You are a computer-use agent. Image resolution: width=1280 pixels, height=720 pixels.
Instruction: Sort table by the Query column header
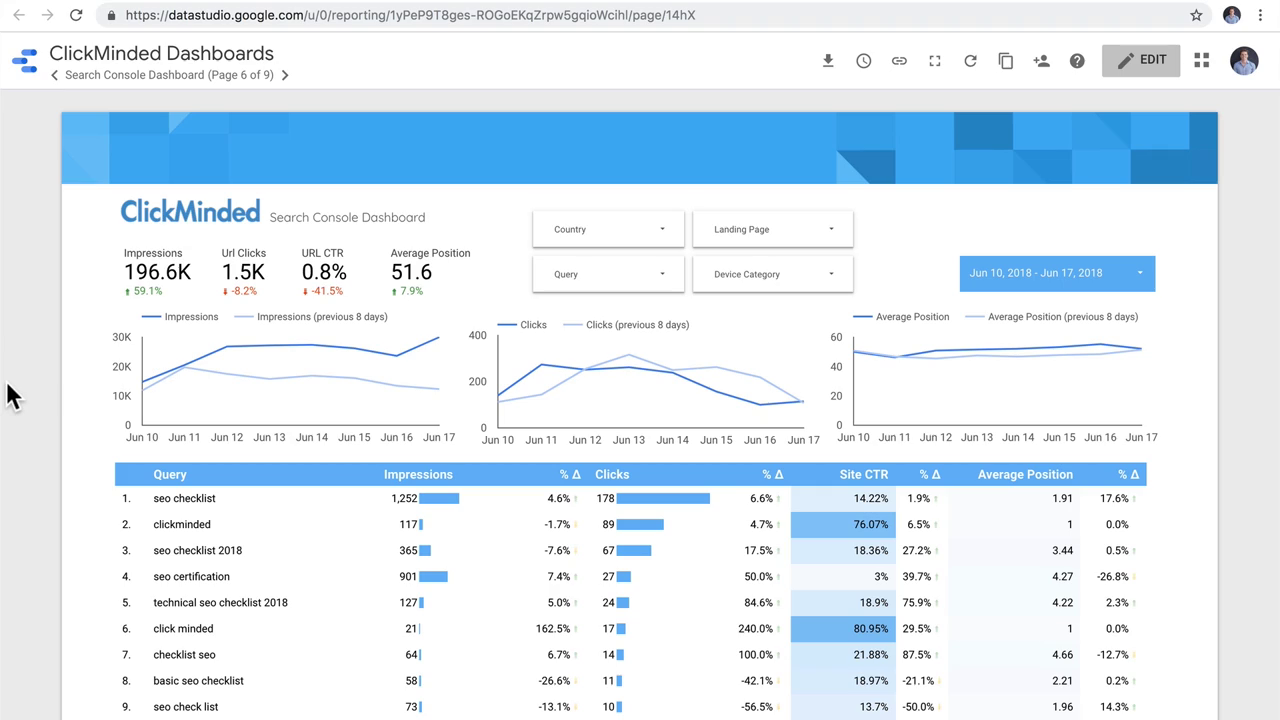tap(170, 475)
